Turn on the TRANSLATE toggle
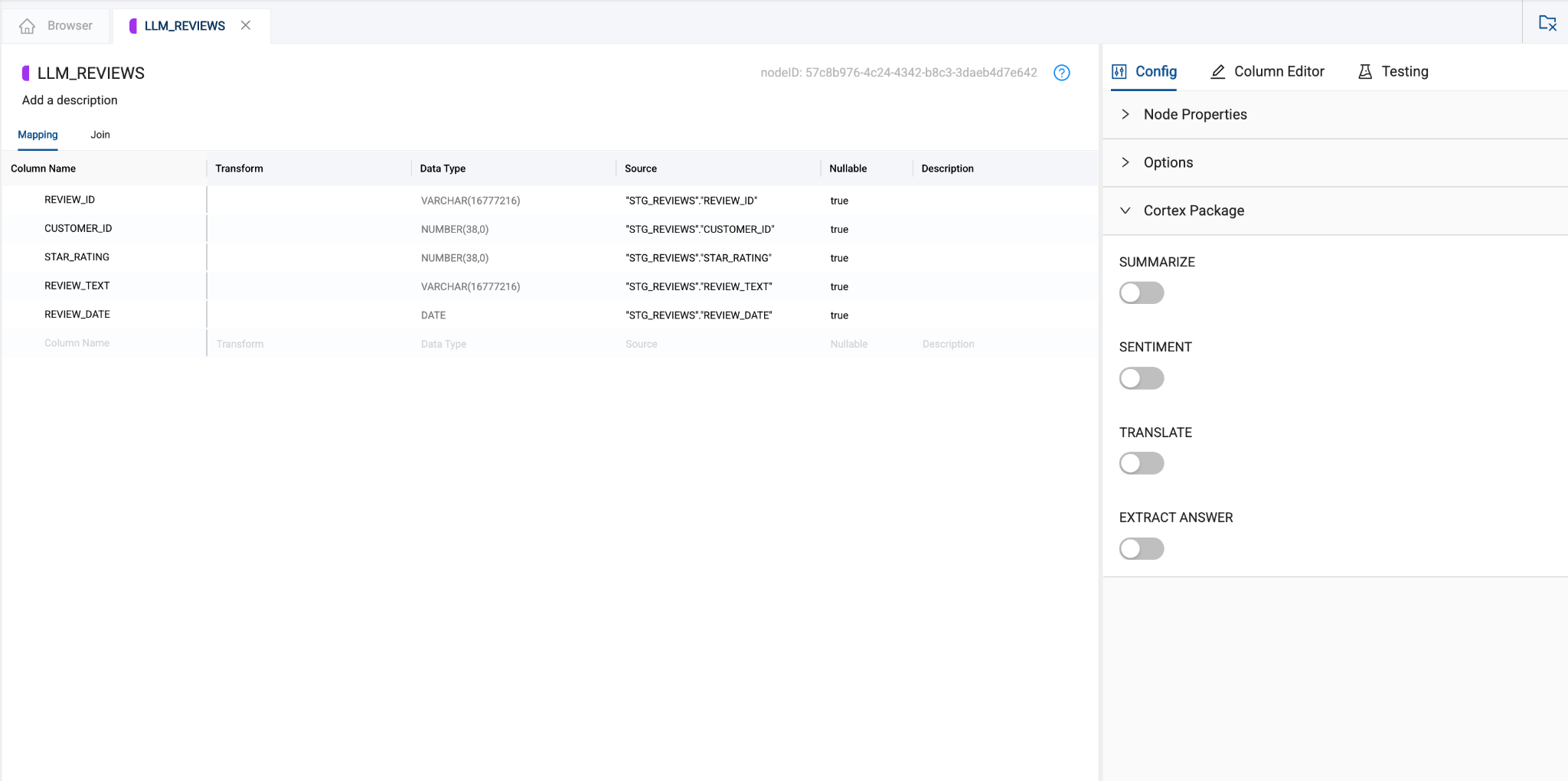 pos(1142,463)
